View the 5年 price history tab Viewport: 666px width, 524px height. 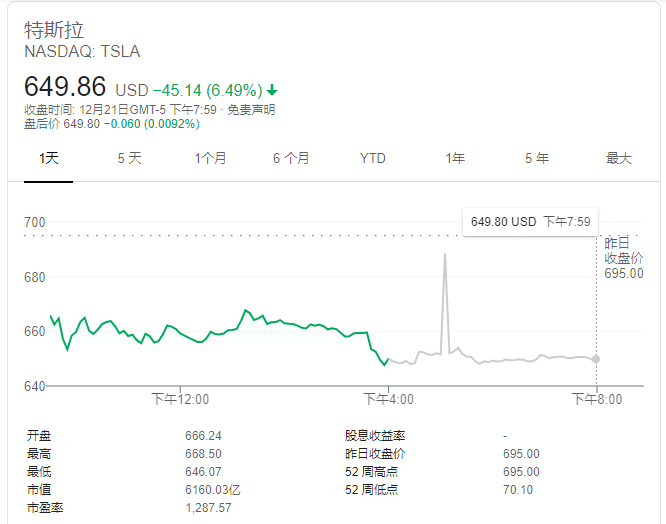click(x=536, y=158)
